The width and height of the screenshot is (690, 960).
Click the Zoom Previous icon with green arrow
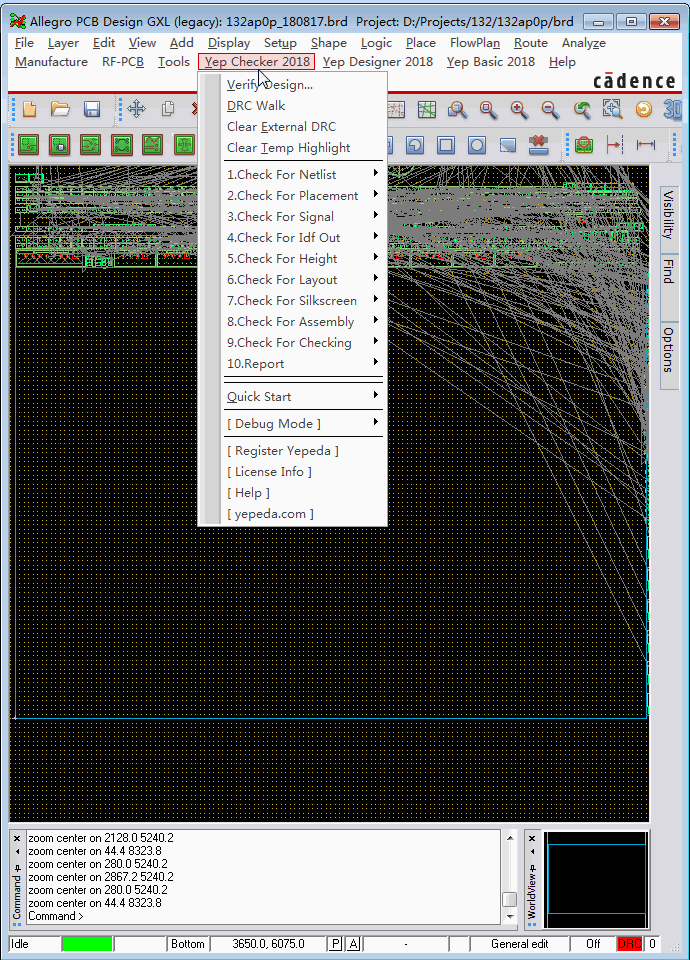(x=582, y=110)
